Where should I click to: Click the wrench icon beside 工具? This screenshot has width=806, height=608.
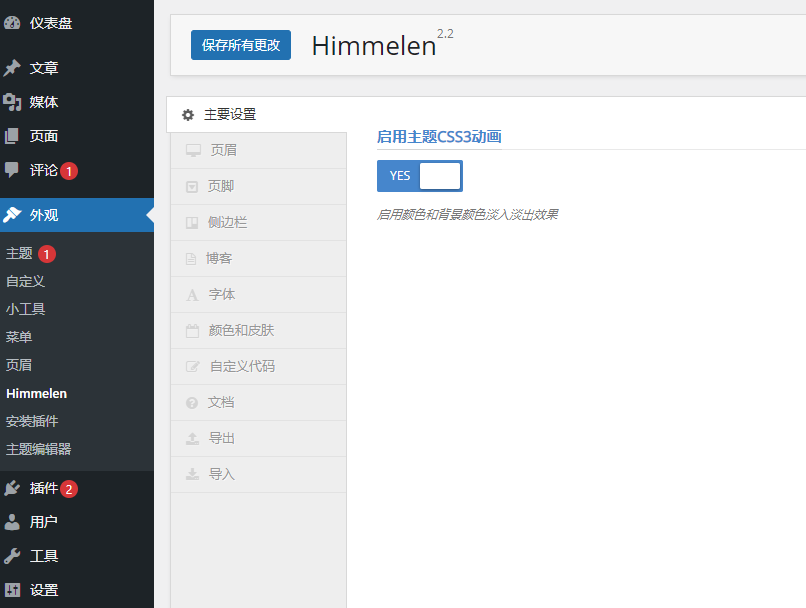(x=12, y=556)
